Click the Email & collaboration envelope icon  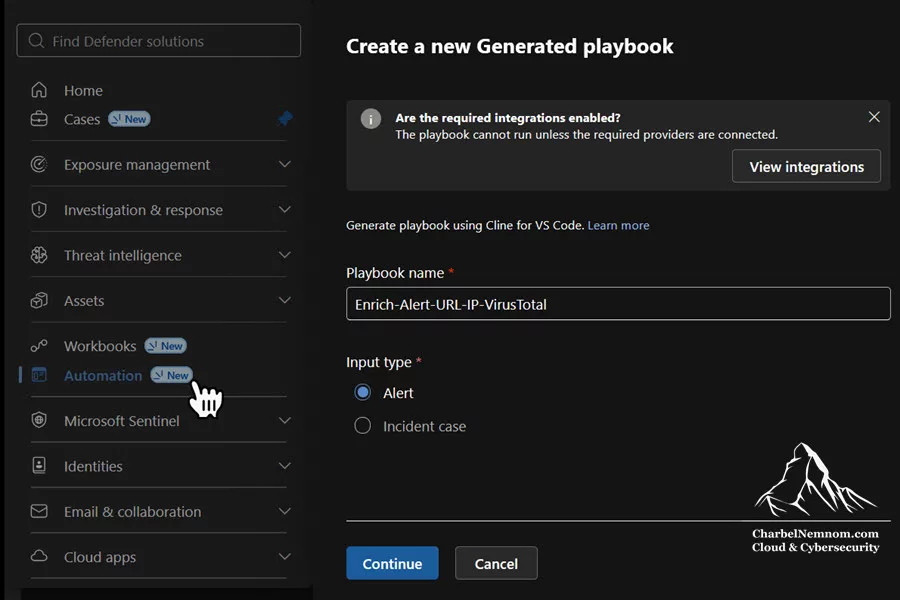click(39, 511)
